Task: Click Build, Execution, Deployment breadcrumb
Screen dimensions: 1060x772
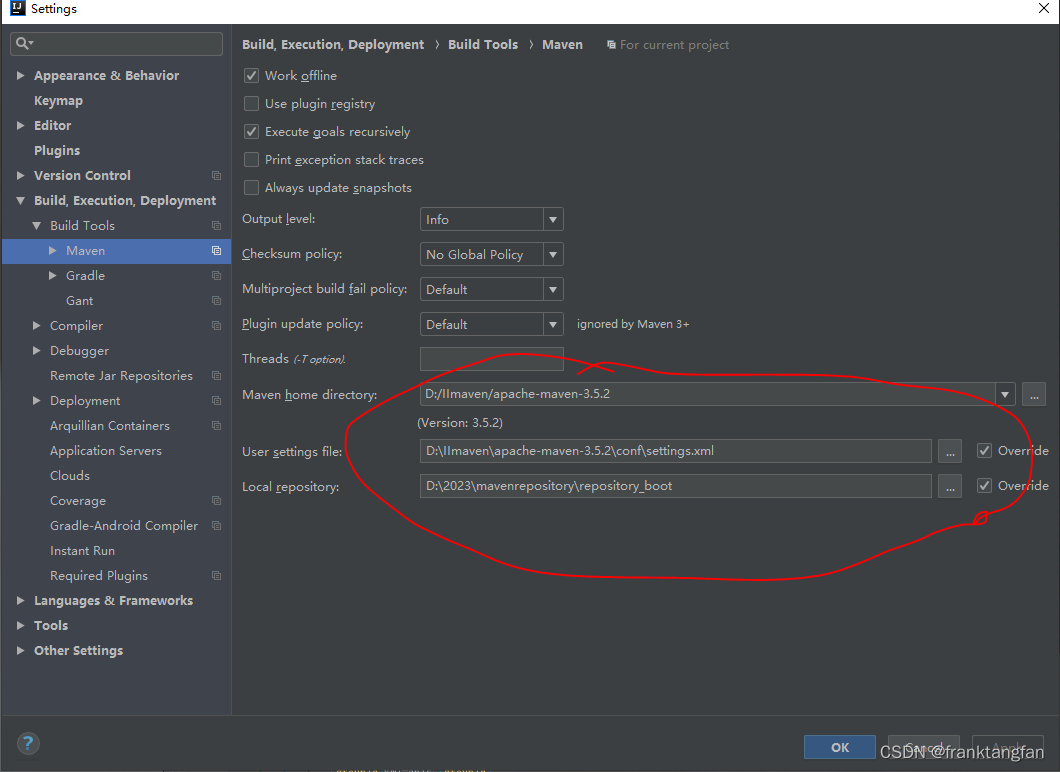Action: point(333,45)
